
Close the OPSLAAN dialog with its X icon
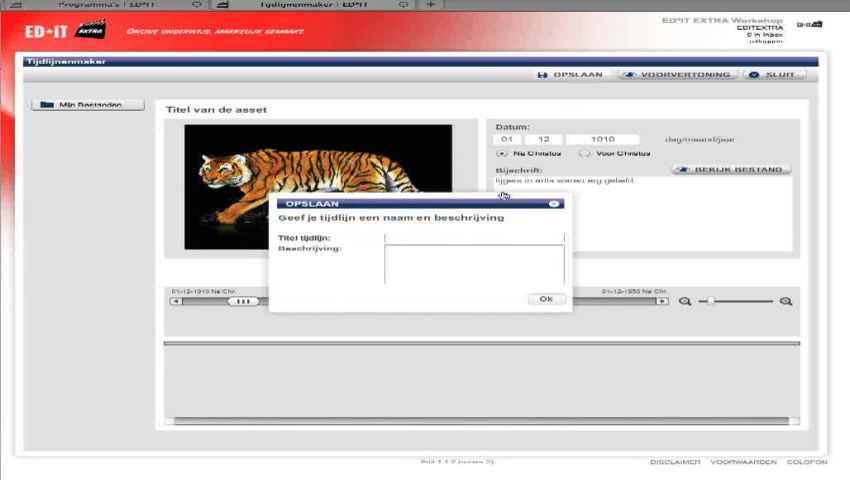click(554, 204)
